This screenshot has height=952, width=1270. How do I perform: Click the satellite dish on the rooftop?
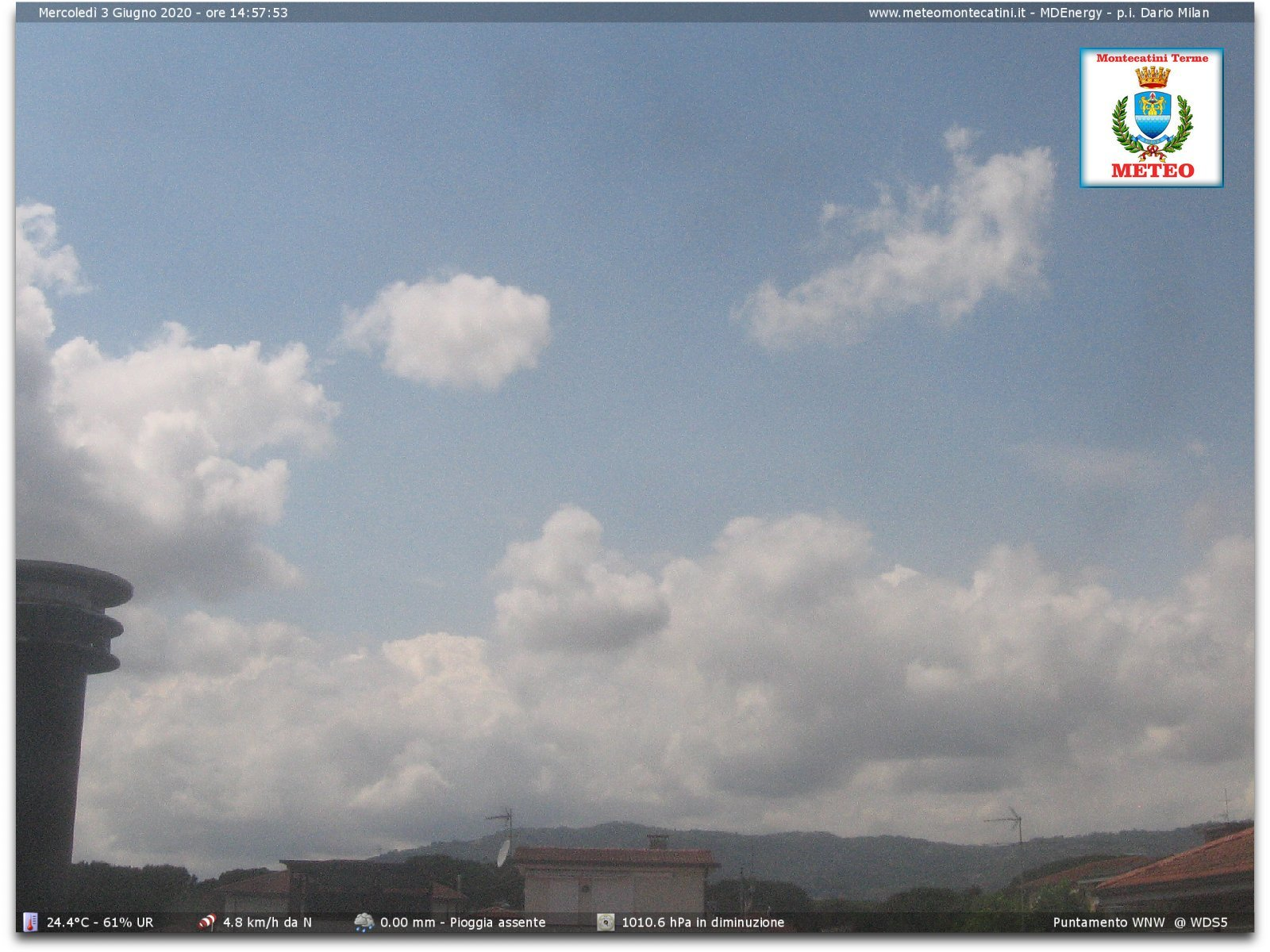(x=503, y=853)
